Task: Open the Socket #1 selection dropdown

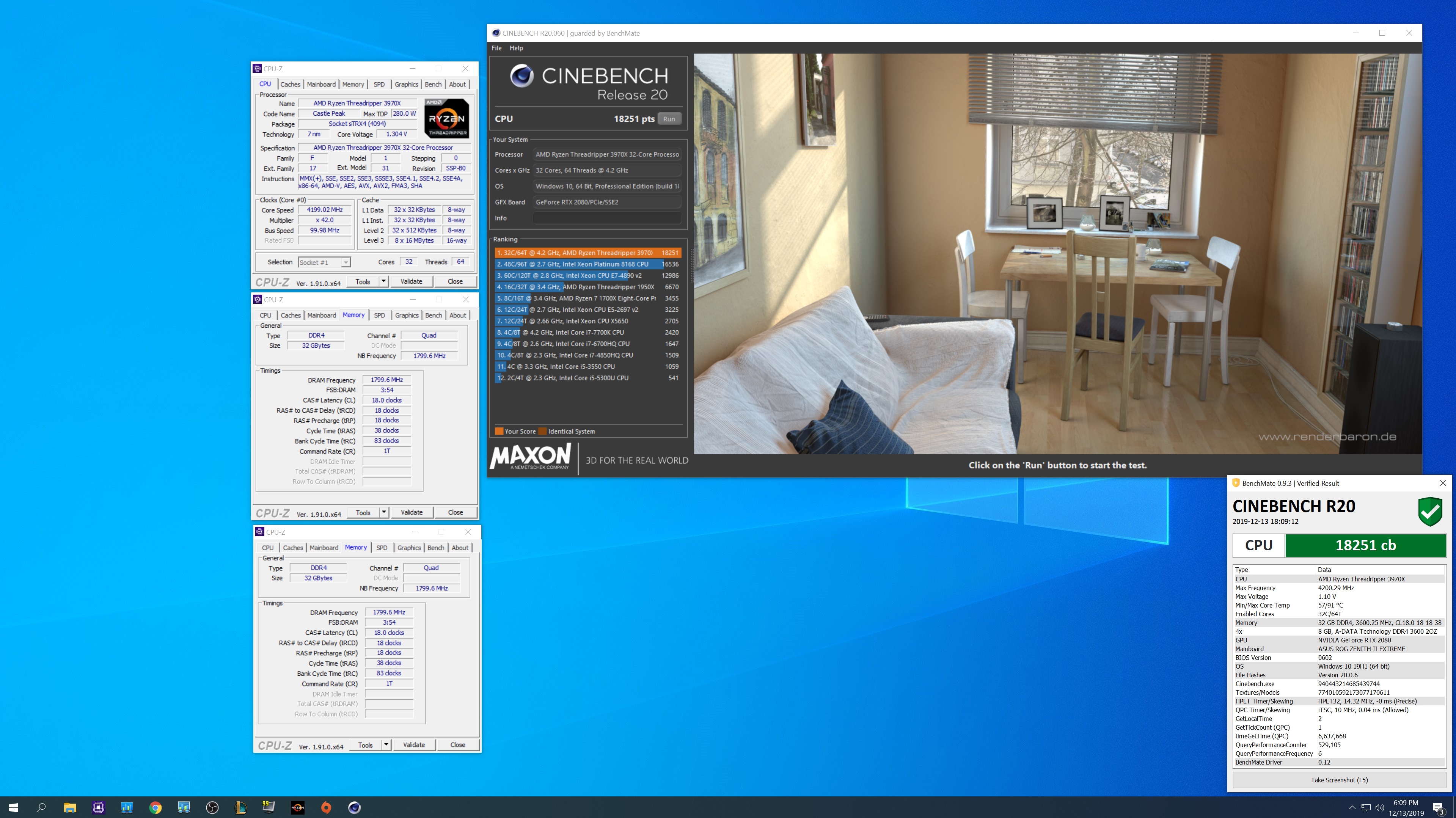Action: tap(324, 262)
